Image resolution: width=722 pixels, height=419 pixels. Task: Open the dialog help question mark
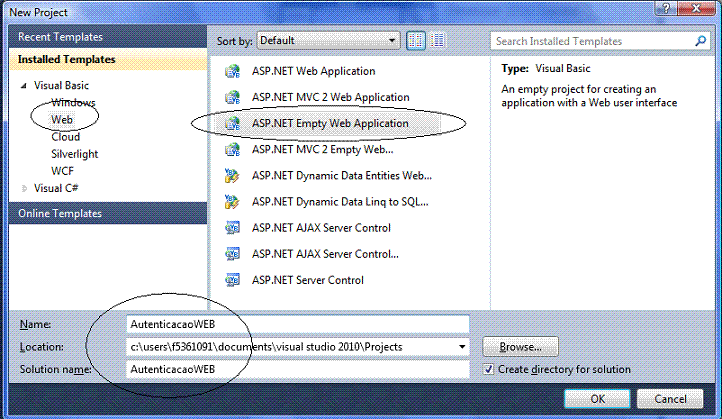(x=666, y=8)
